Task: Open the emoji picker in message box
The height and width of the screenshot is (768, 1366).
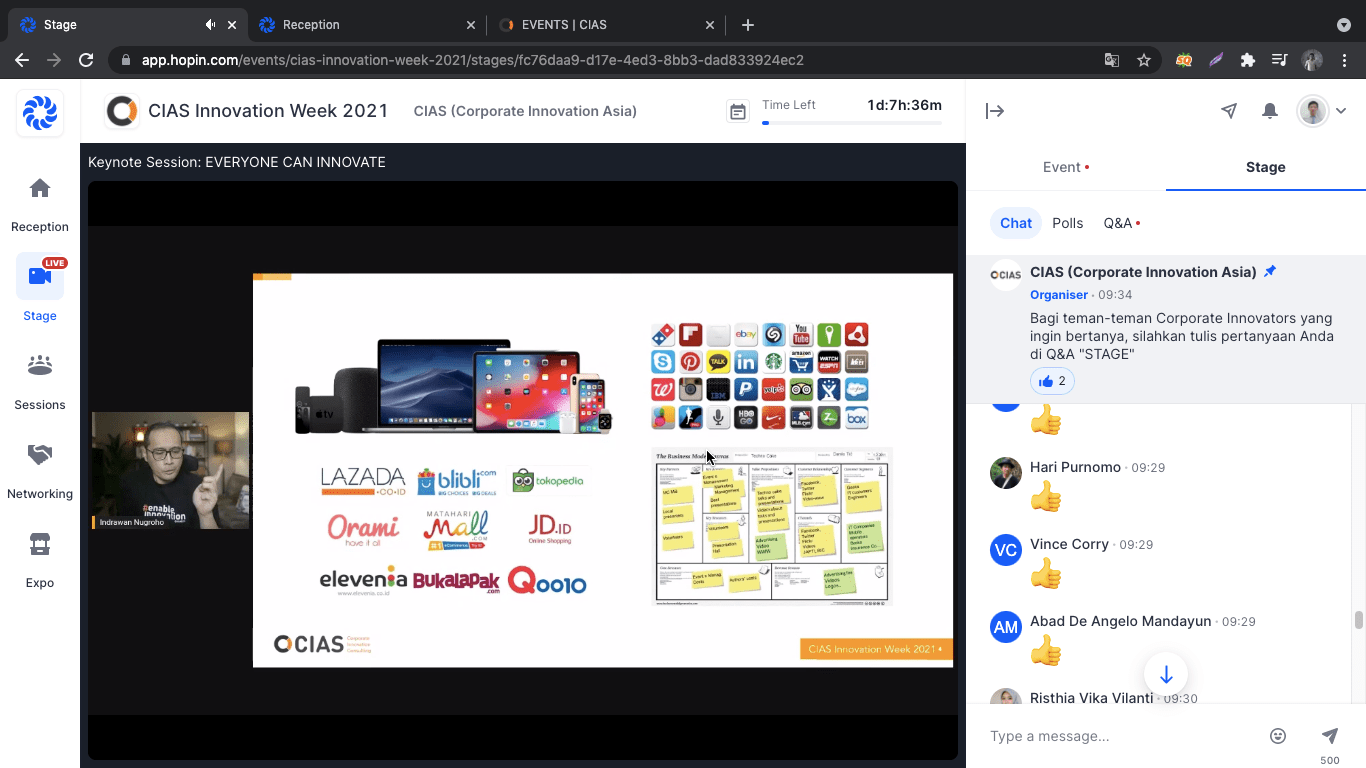Action: 1278,736
